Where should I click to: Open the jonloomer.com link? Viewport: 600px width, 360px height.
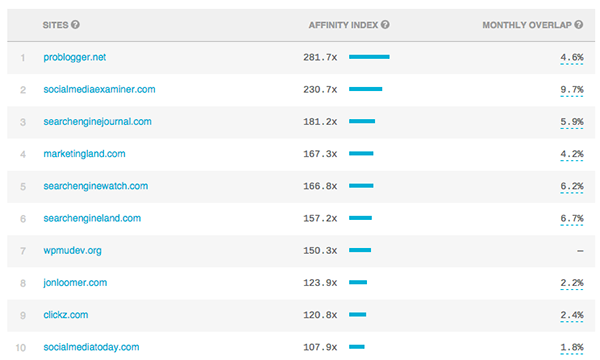click(75, 283)
